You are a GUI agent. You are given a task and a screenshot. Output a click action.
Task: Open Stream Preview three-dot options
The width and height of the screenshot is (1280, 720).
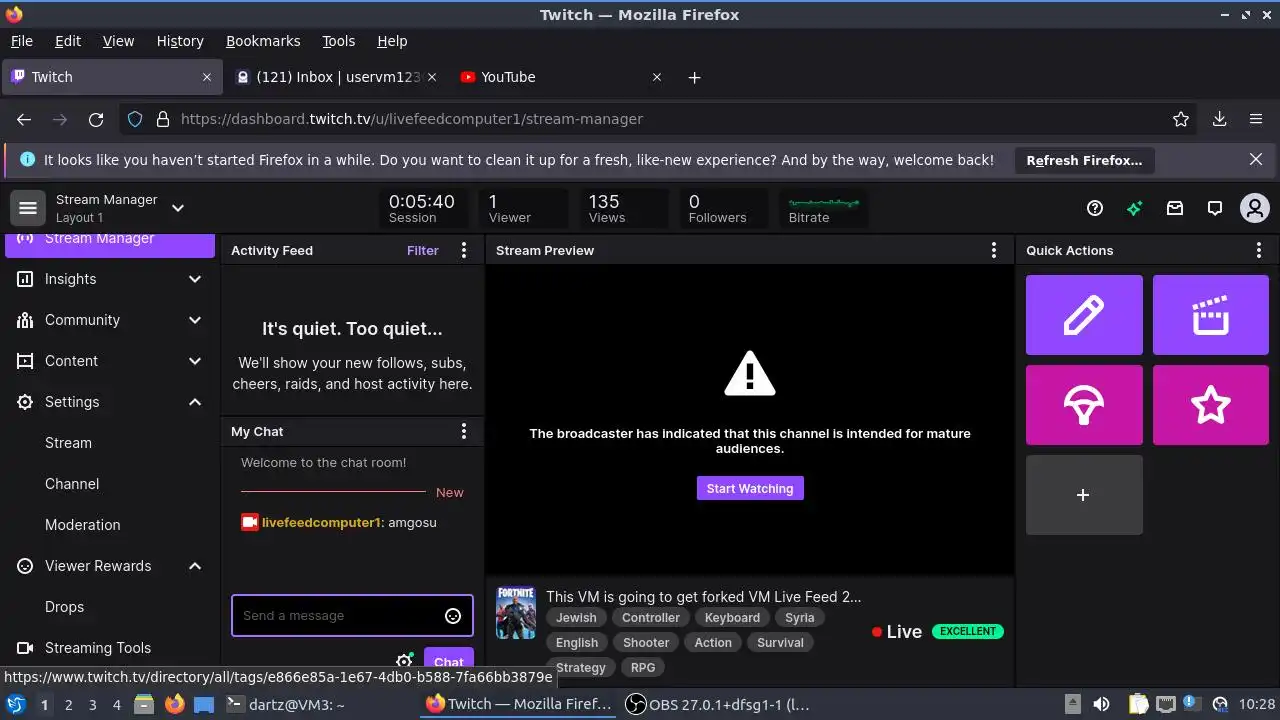coord(993,250)
